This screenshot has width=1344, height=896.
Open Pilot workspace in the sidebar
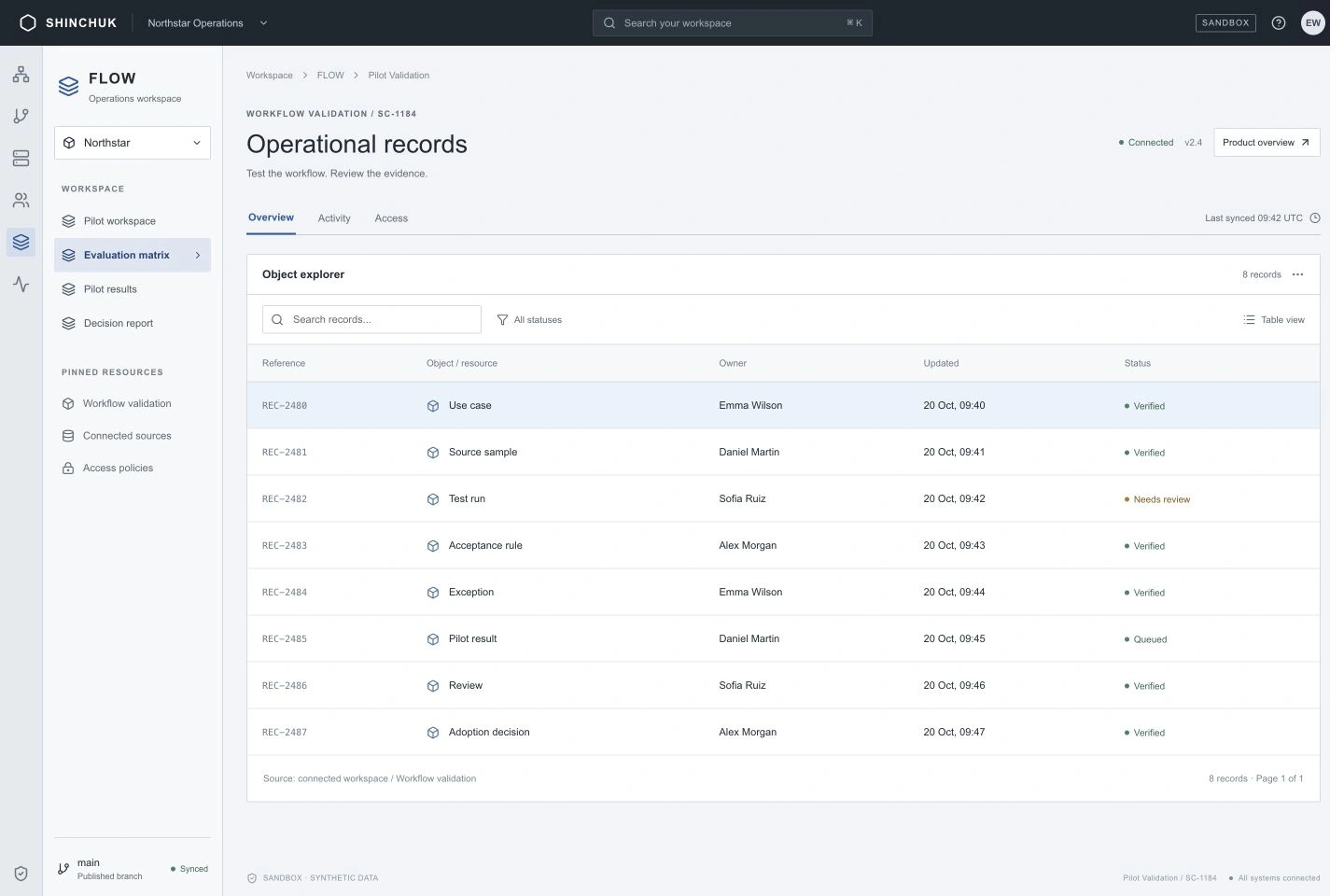point(133,221)
